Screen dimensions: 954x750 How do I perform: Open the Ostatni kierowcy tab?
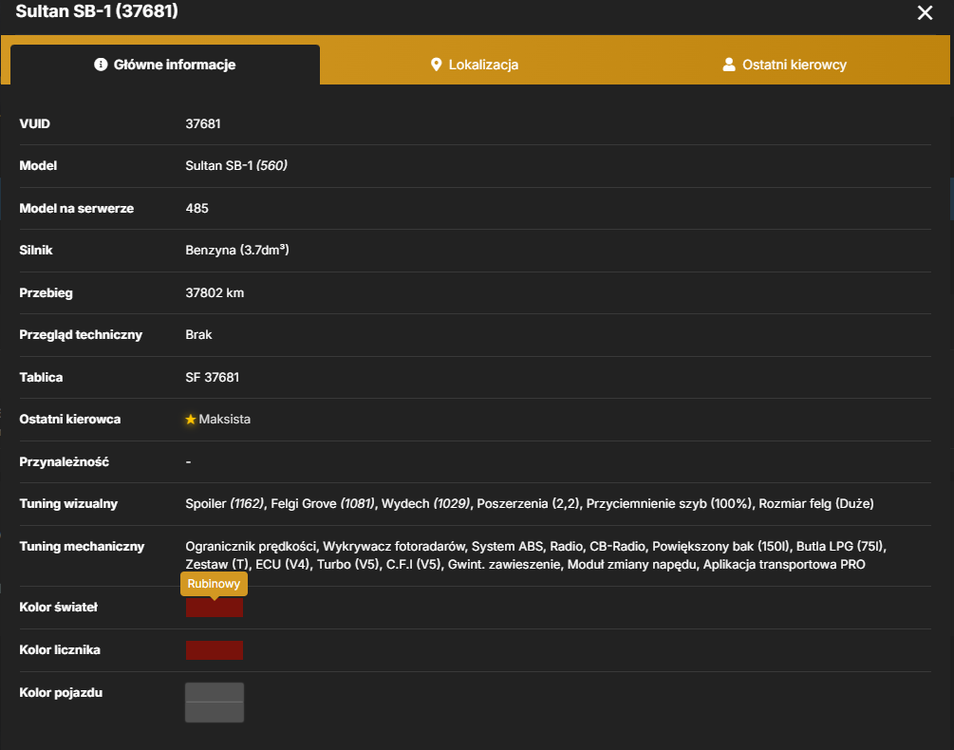click(x=784, y=64)
